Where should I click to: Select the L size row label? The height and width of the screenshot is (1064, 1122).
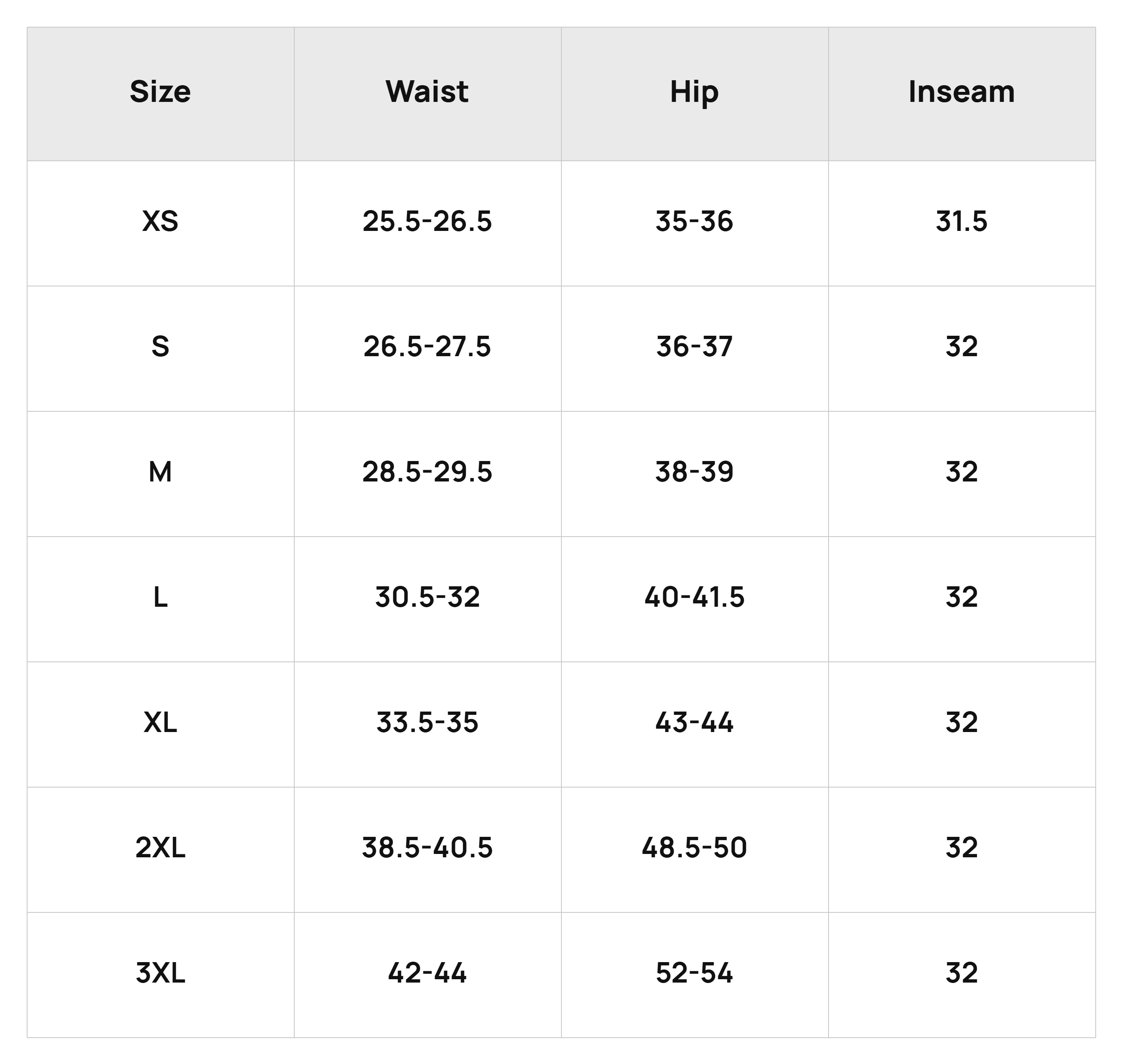tap(160, 597)
